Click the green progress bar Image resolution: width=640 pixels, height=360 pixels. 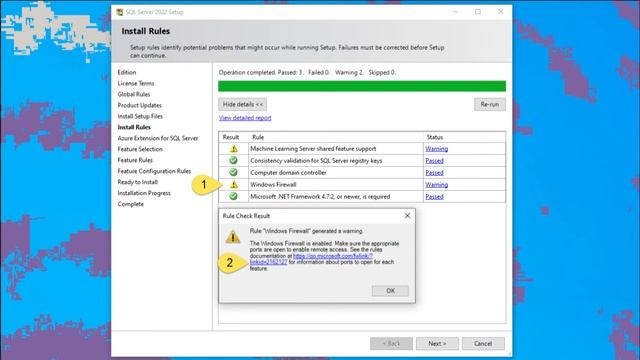[362, 86]
